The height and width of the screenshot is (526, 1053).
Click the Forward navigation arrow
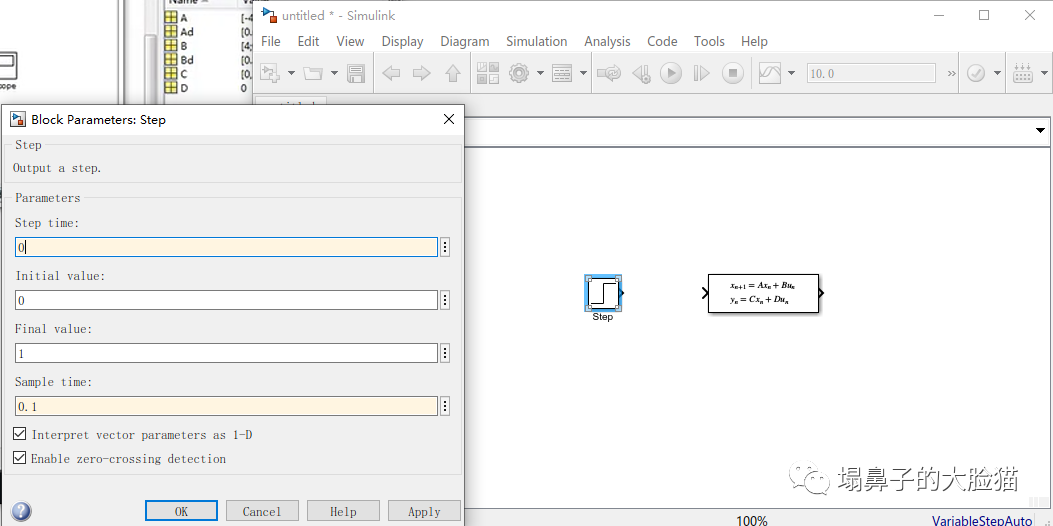[x=422, y=73]
